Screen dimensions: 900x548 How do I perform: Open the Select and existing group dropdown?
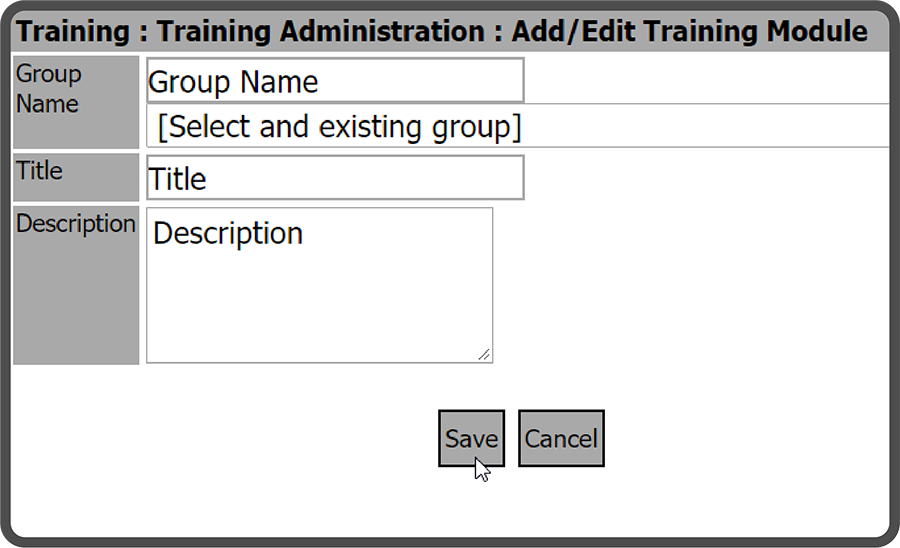(x=518, y=127)
